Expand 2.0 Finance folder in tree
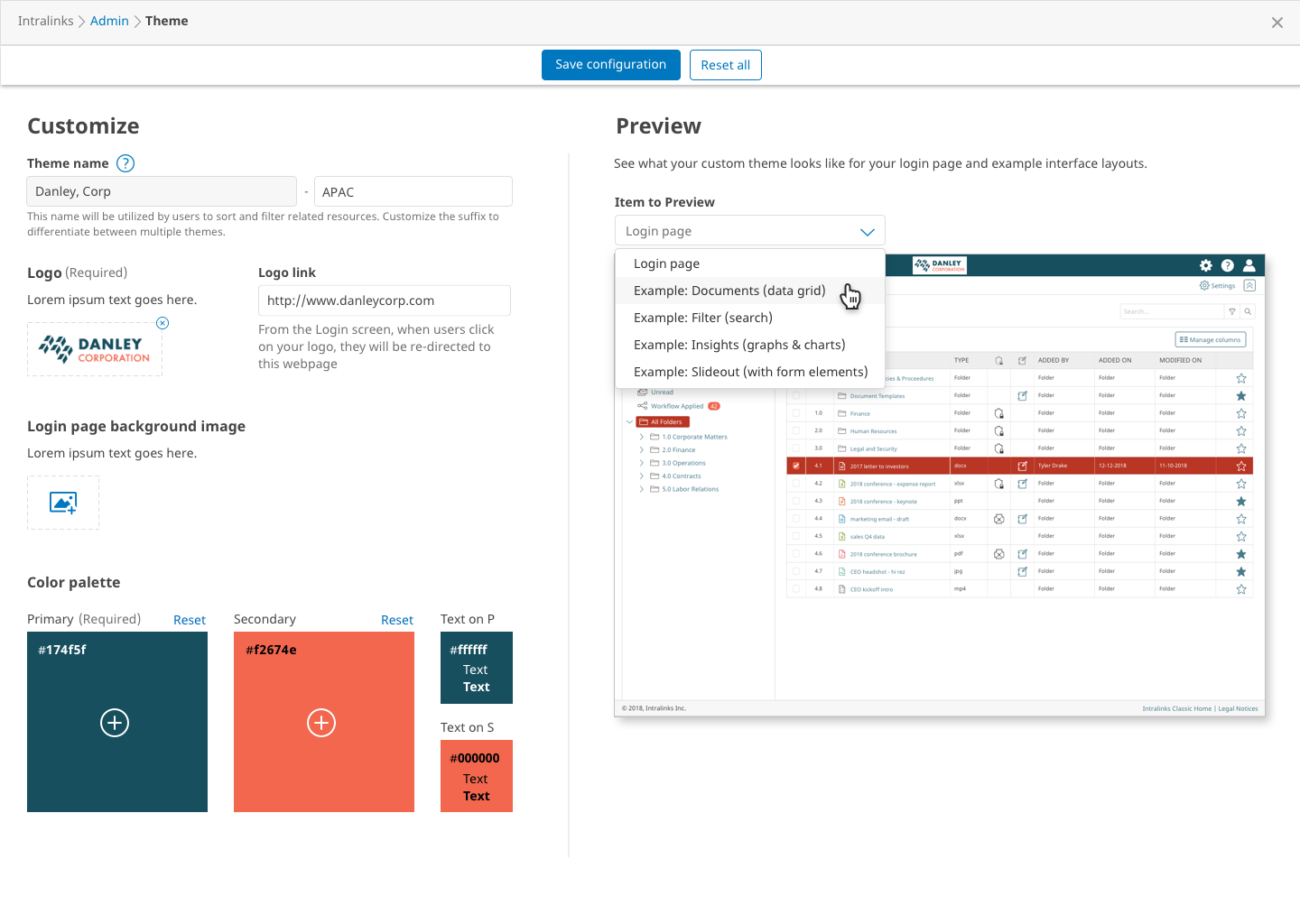 click(x=642, y=449)
